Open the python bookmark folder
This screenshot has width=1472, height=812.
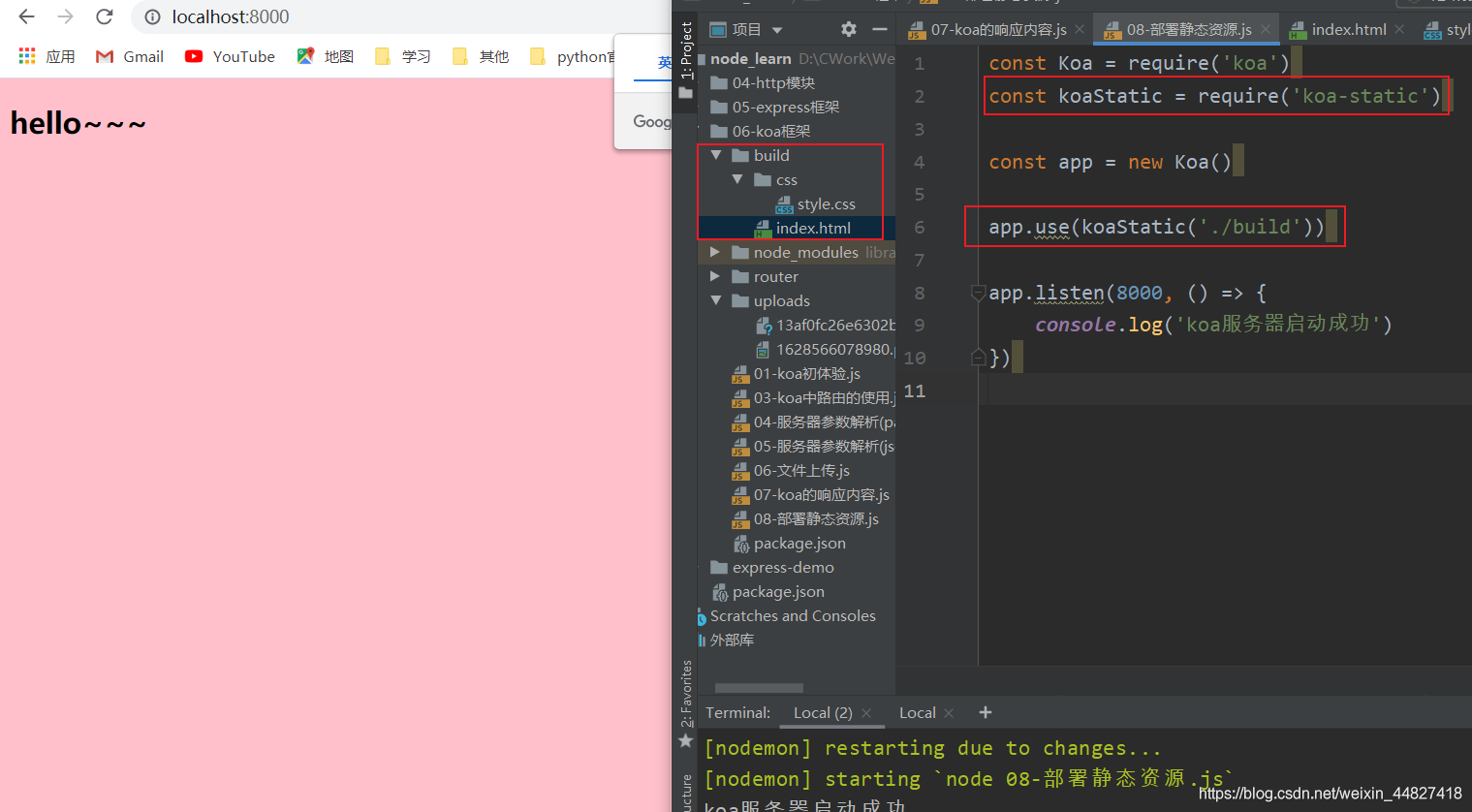click(x=572, y=56)
